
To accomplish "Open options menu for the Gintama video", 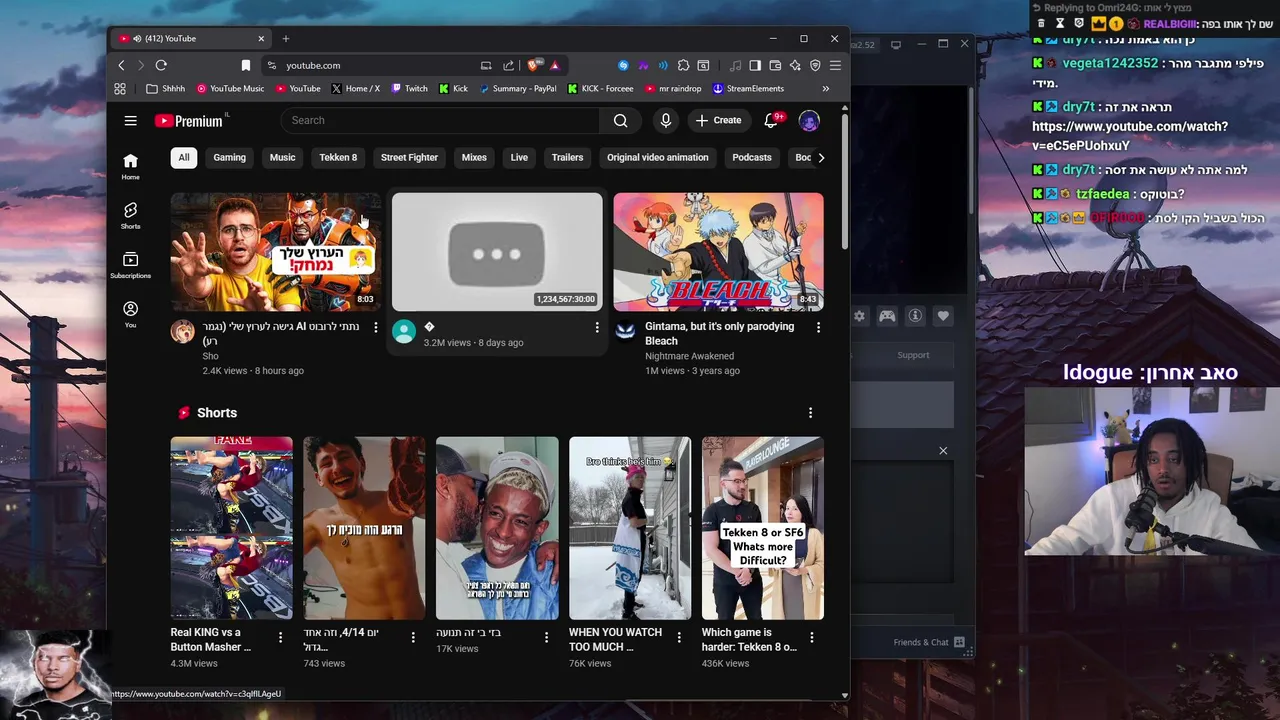I will click(818, 327).
